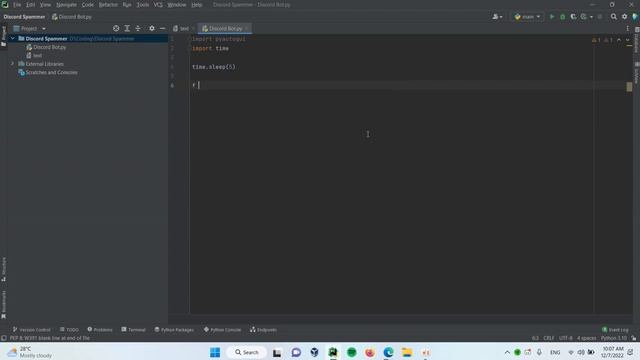The image size is (640, 360).
Task: Open the View menu
Action: tap(45, 5)
